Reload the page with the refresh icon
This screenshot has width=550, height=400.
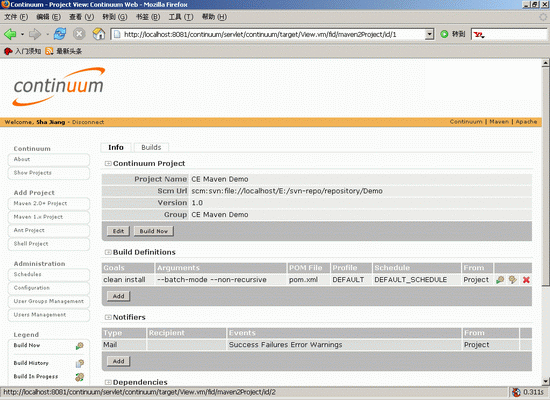tap(60, 34)
